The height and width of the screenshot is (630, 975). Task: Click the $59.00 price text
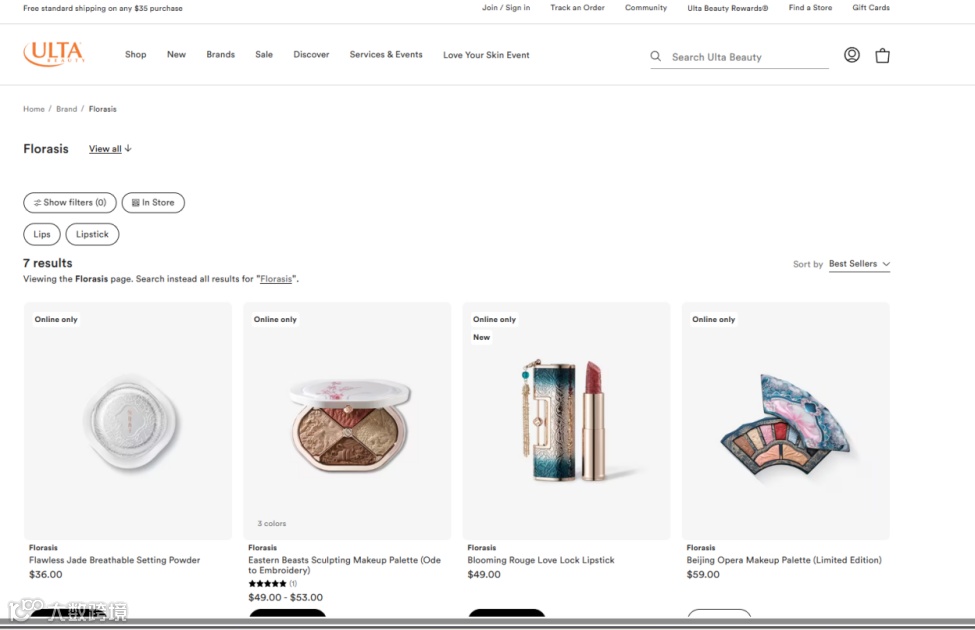(703, 575)
